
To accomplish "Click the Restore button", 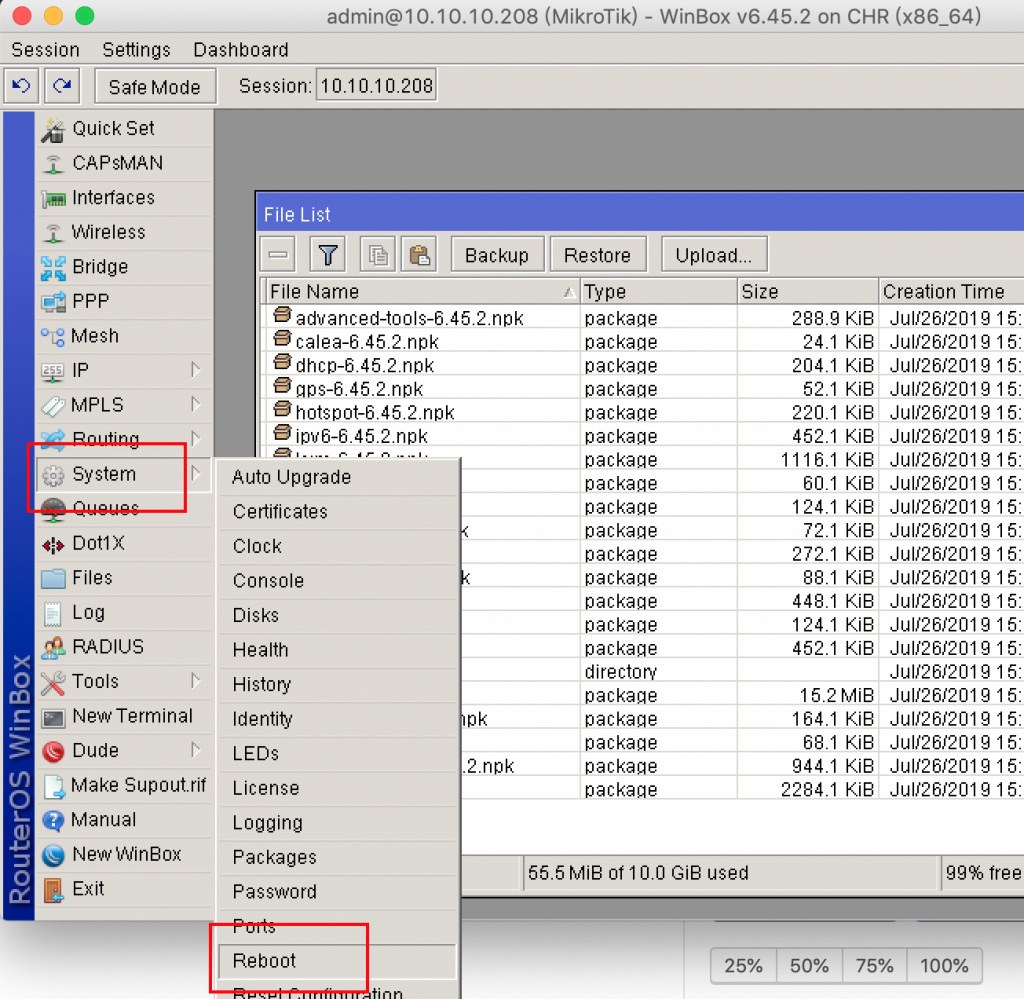I will tap(598, 255).
